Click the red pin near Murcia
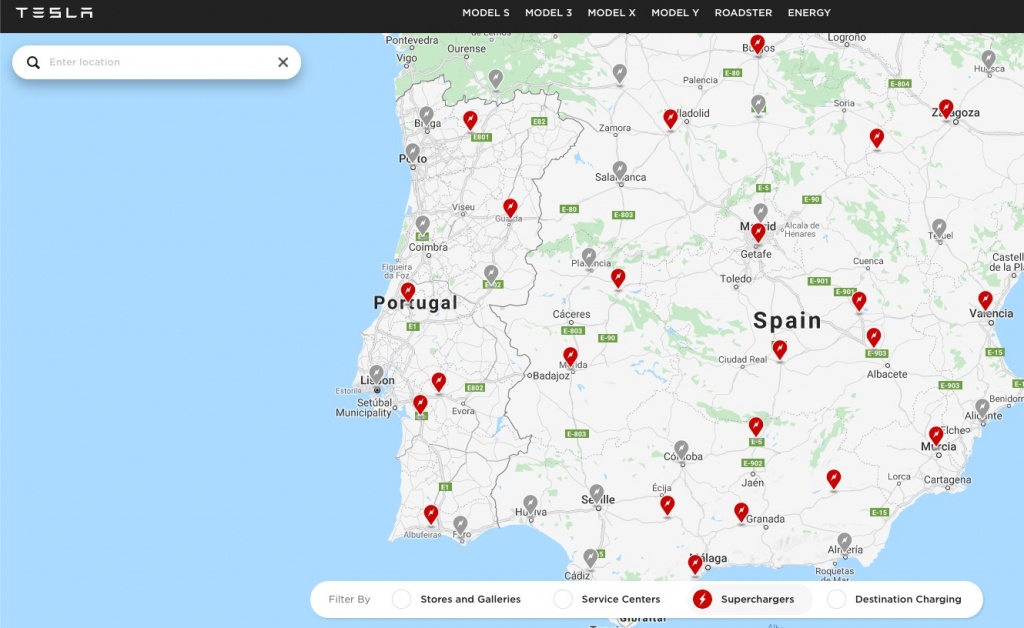Image resolution: width=1024 pixels, height=628 pixels. pyautogui.click(x=938, y=433)
